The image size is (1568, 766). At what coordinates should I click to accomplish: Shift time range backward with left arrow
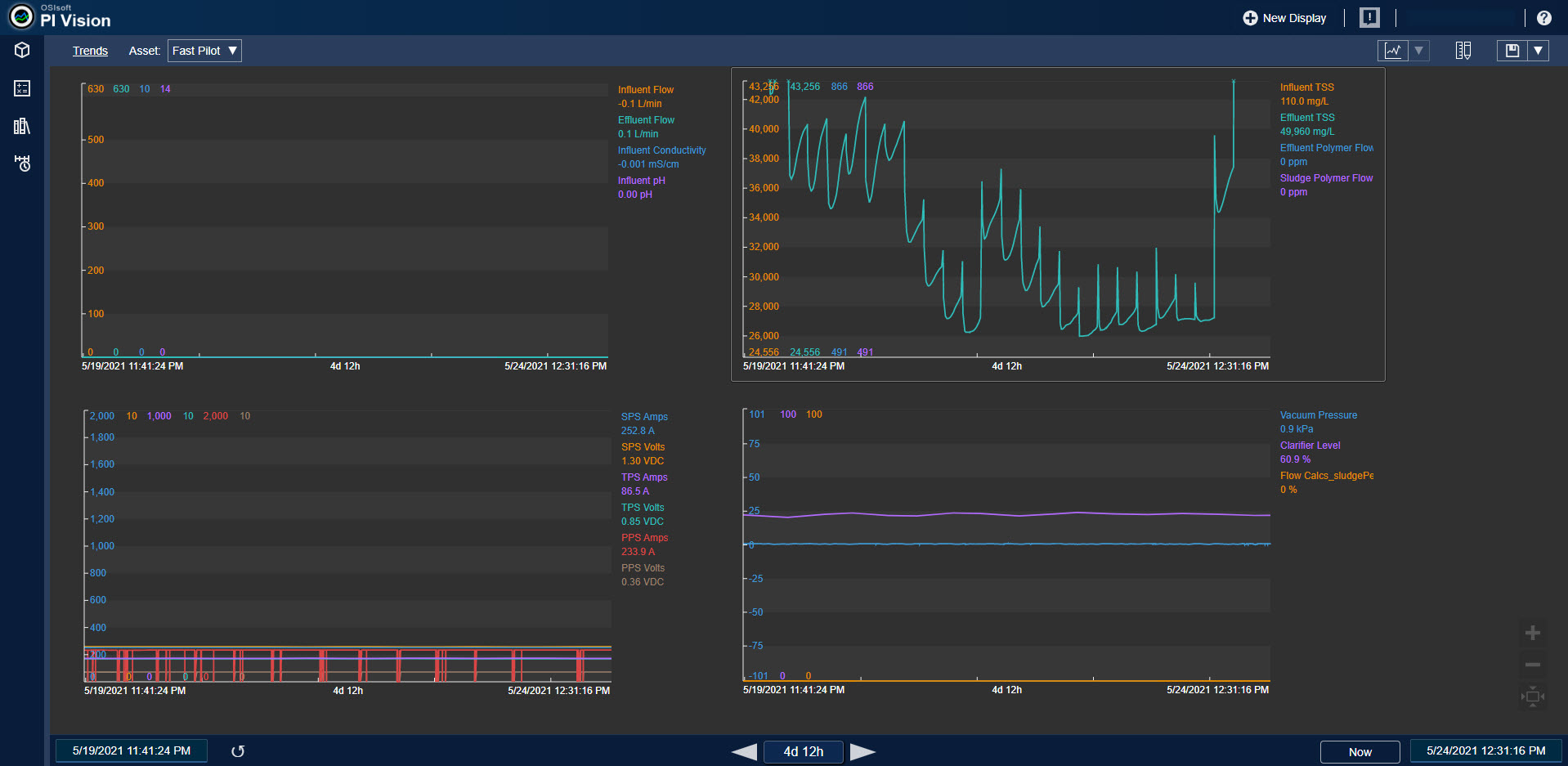click(x=744, y=751)
